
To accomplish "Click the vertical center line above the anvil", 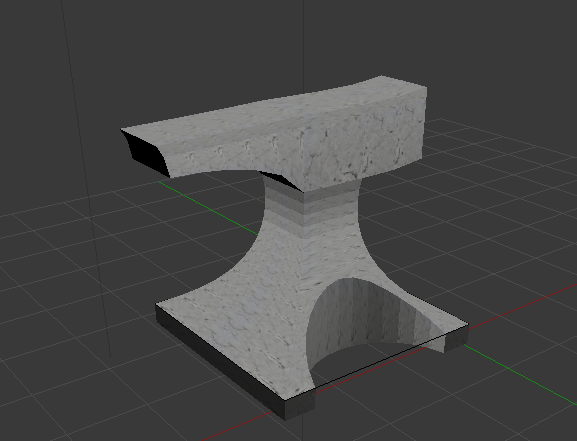I will click(303, 46).
